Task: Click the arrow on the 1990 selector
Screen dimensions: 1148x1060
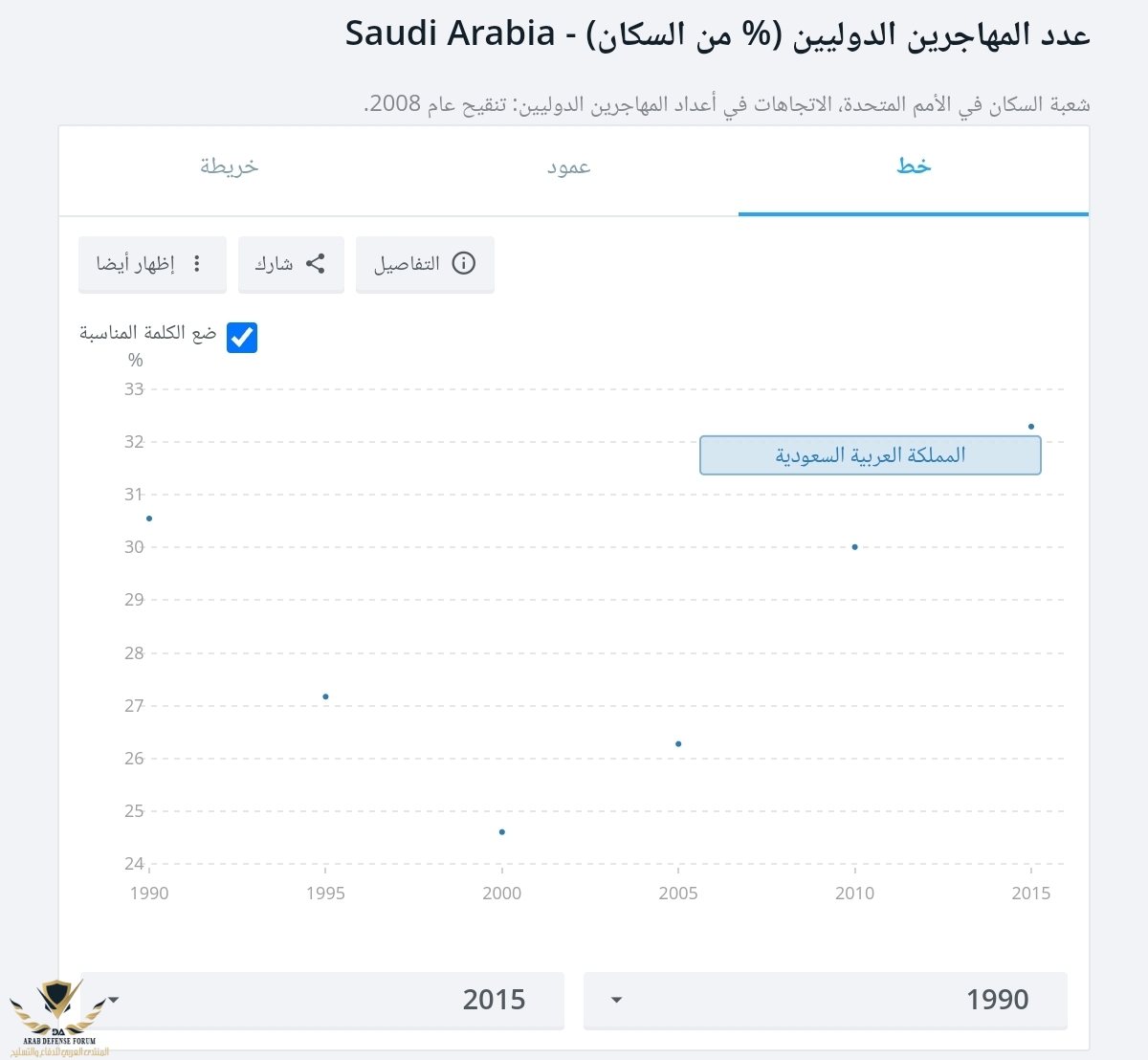Action: pyautogui.click(x=616, y=1000)
